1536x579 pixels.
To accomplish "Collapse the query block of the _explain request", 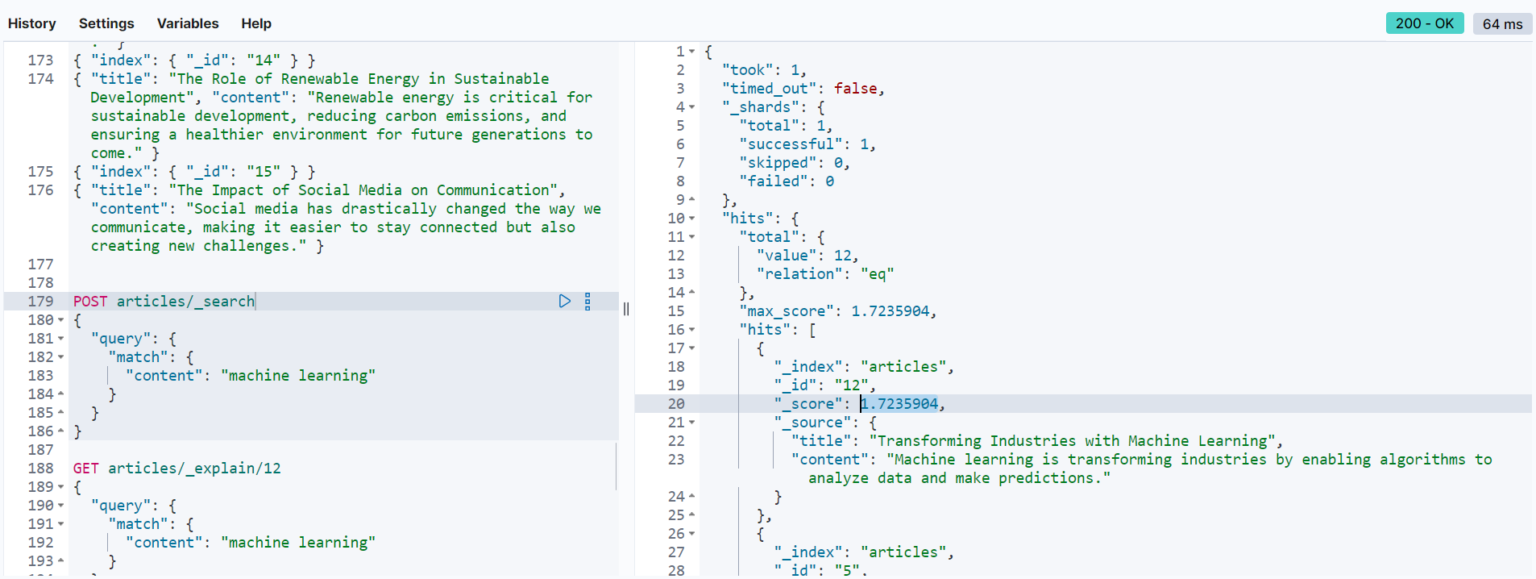I will click(58, 504).
